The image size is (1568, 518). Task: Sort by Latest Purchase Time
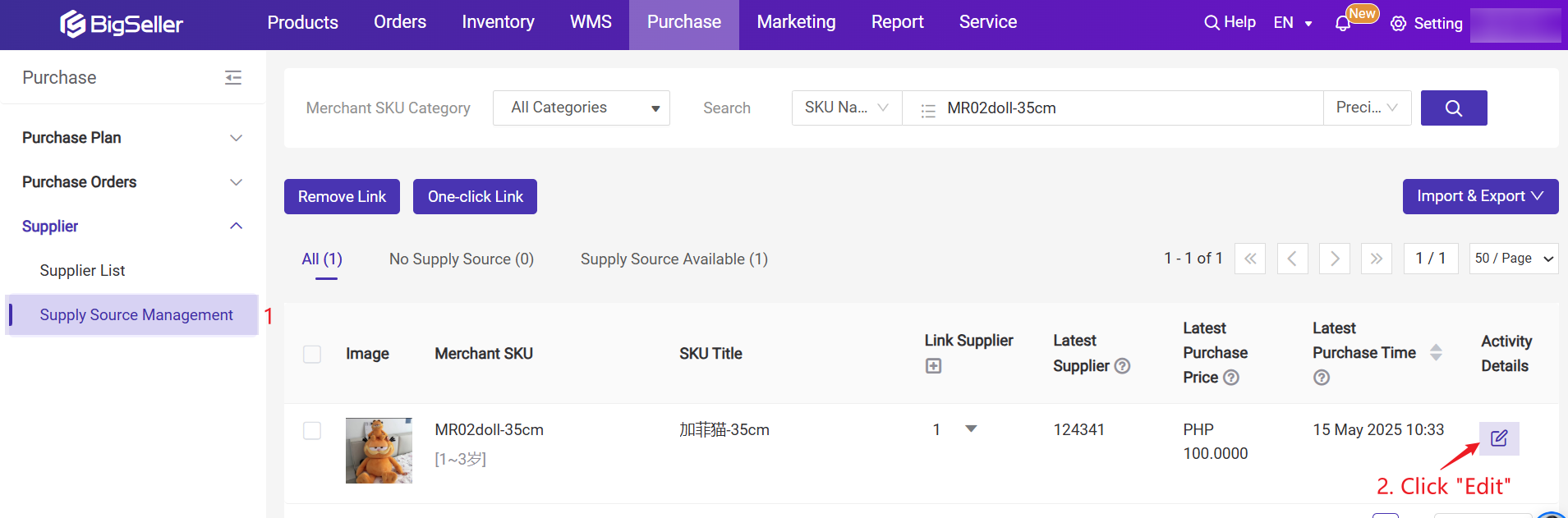click(1435, 352)
